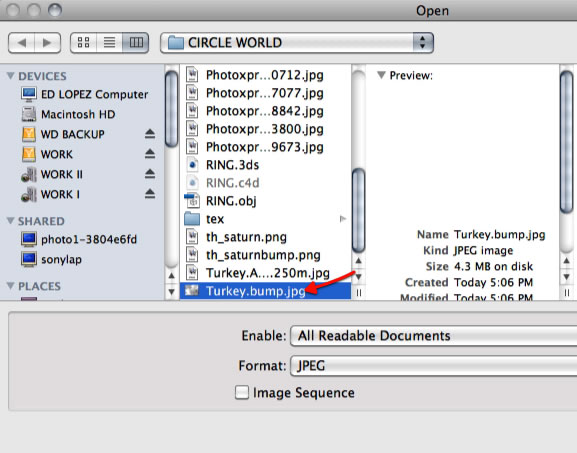Collapse the PLACES section
This screenshot has width=577, height=453.
coord(11,286)
